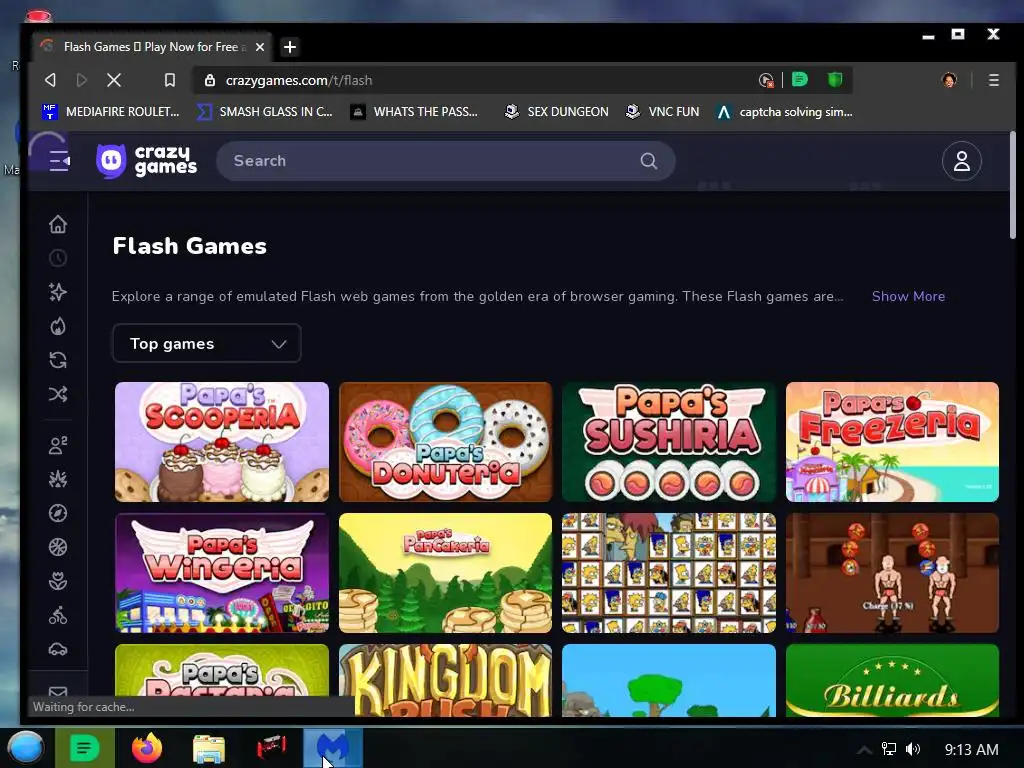This screenshot has height=768, width=1024.
Task: Open Papa's Scooperia game thumbnail
Action: click(x=222, y=442)
